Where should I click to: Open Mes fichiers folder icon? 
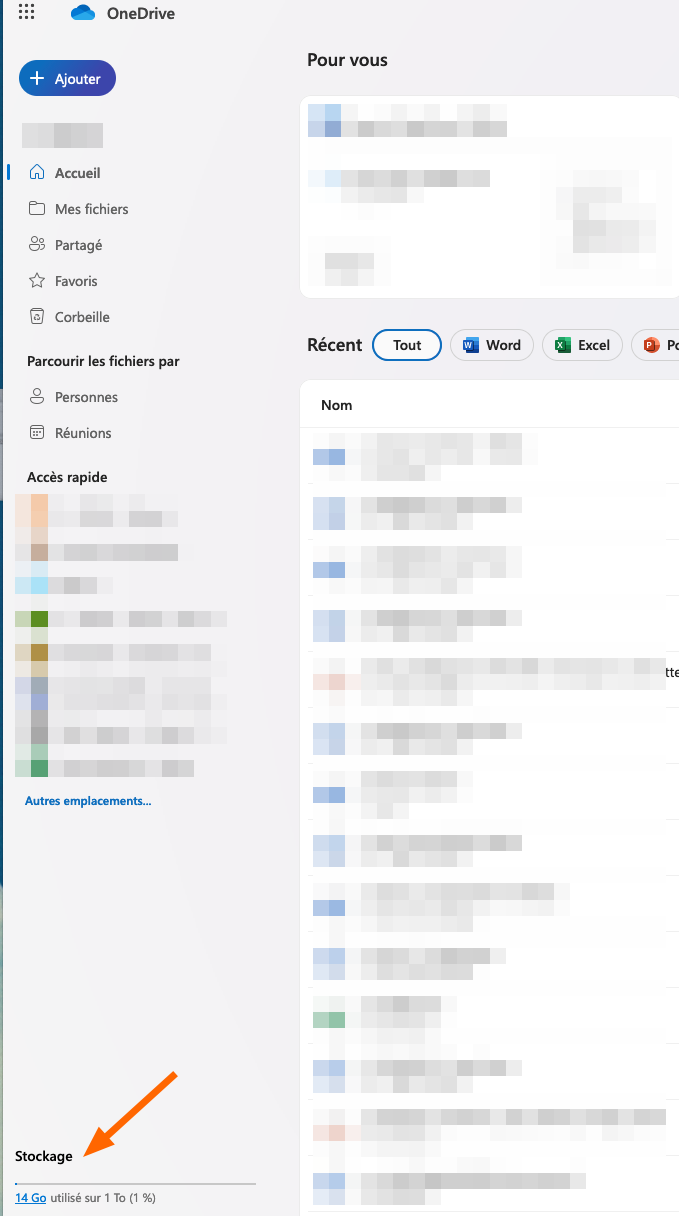coord(37,209)
